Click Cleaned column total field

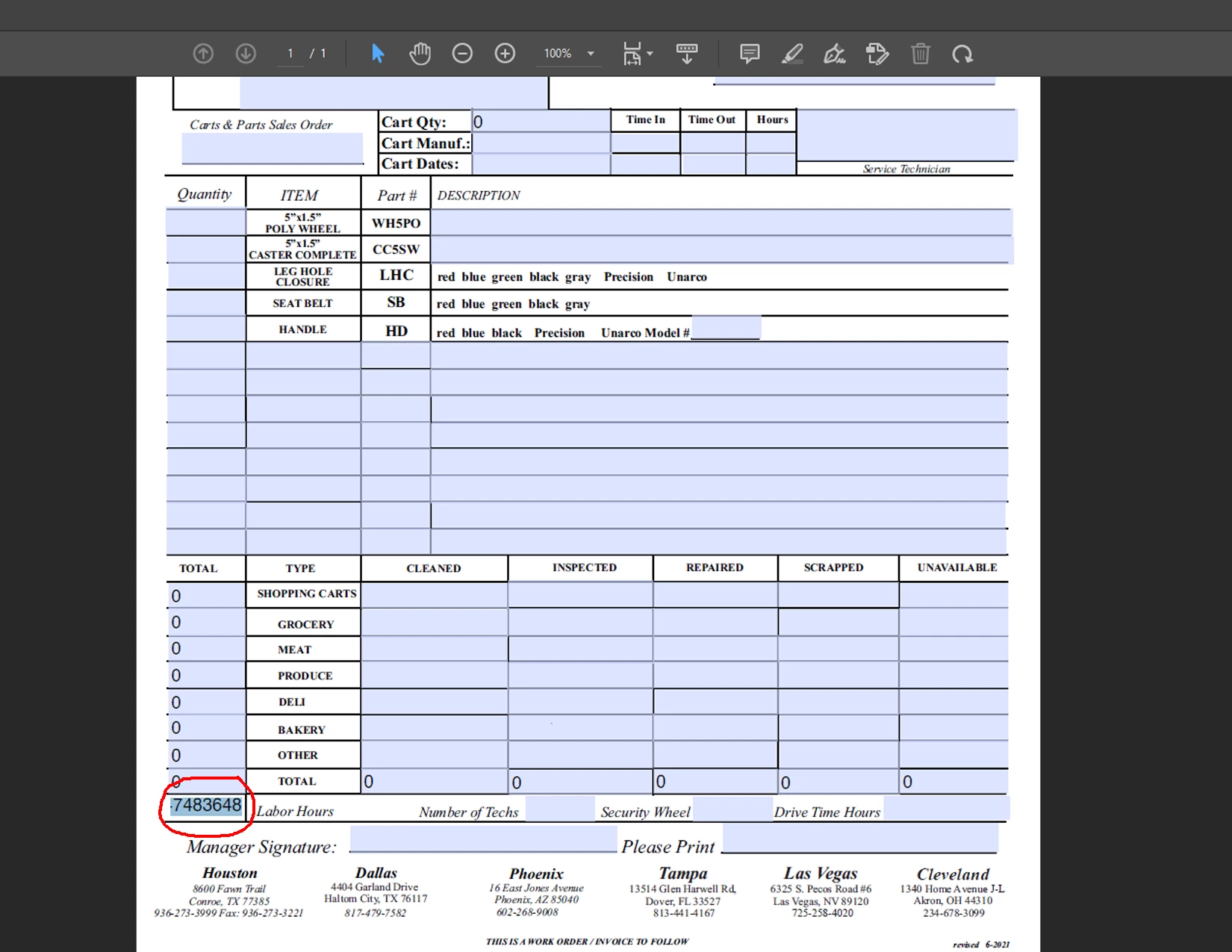click(434, 781)
